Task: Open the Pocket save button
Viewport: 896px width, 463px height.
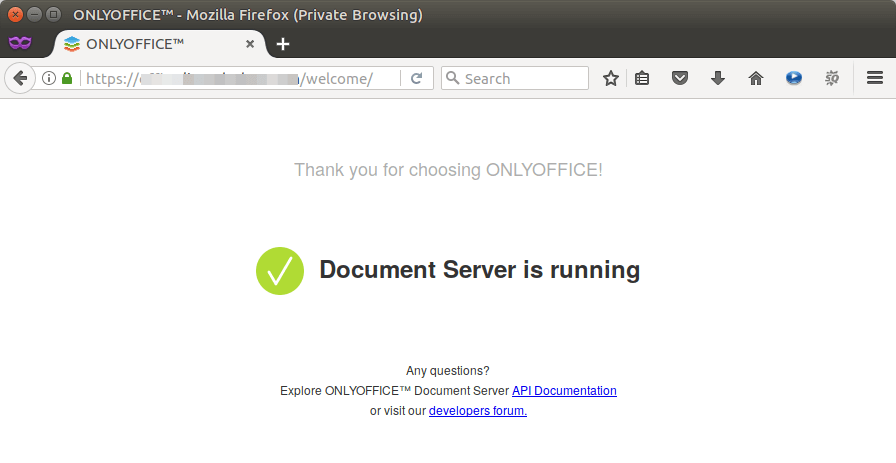Action: coord(680,78)
